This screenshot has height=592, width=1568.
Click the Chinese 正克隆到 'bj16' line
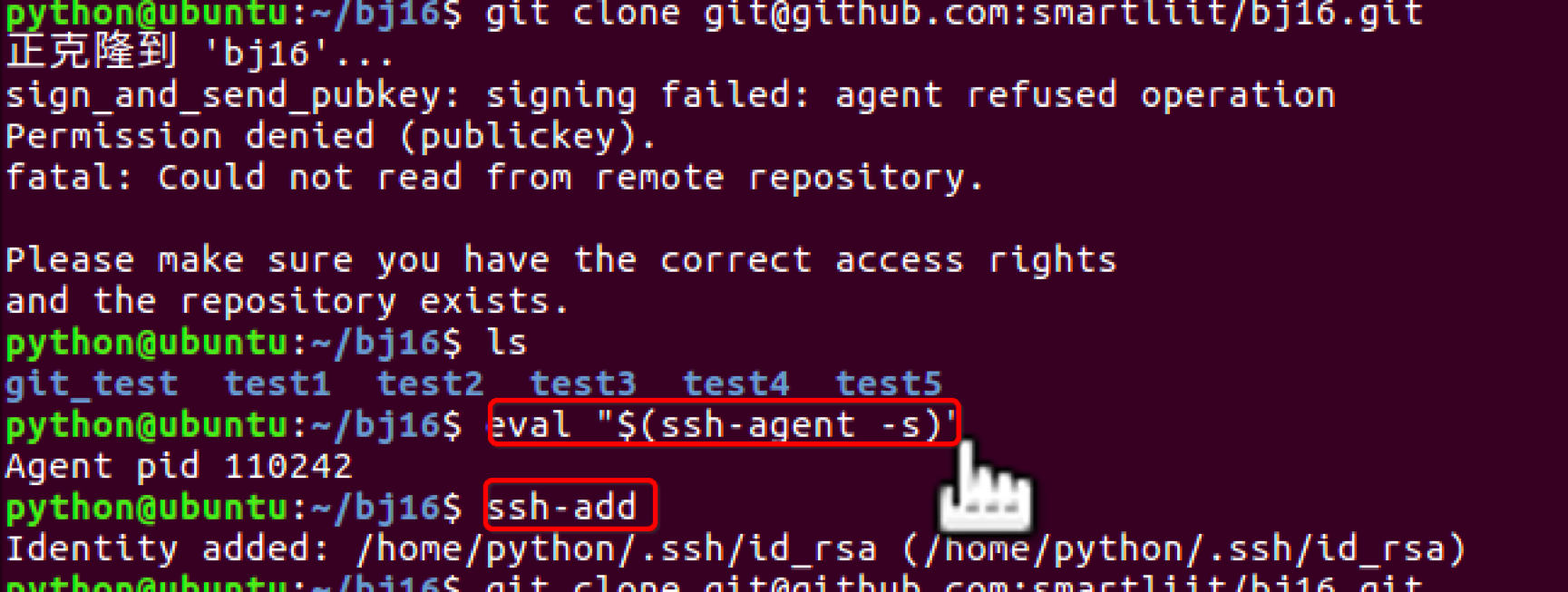coord(200,52)
